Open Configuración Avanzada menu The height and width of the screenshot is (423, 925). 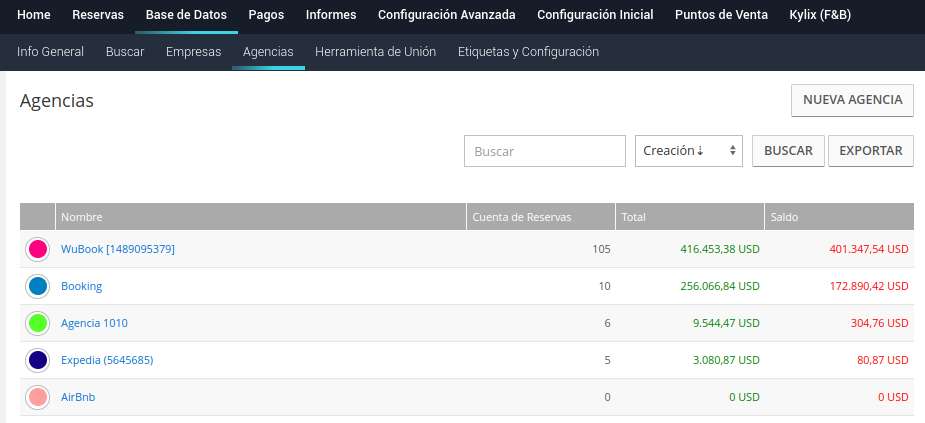point(447,15)
